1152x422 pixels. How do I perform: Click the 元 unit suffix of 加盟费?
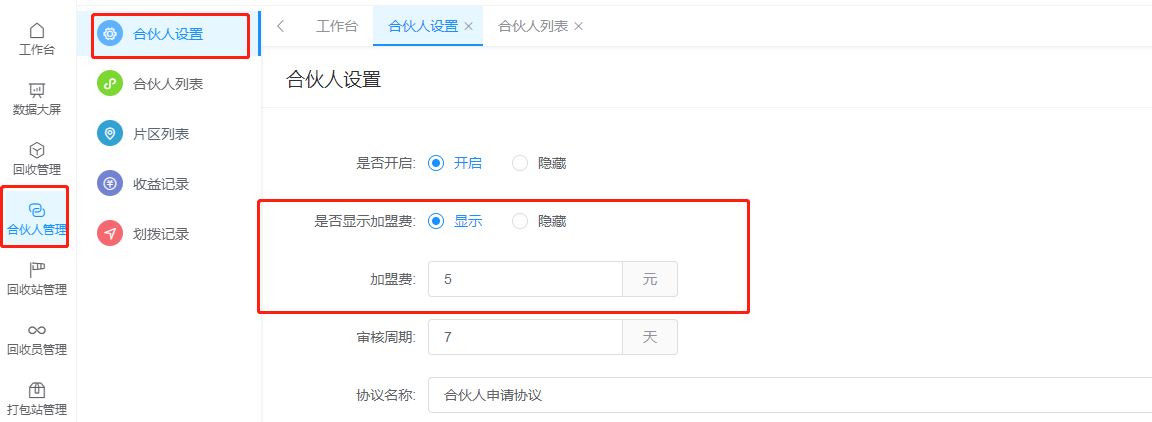(x=650, y=279)
